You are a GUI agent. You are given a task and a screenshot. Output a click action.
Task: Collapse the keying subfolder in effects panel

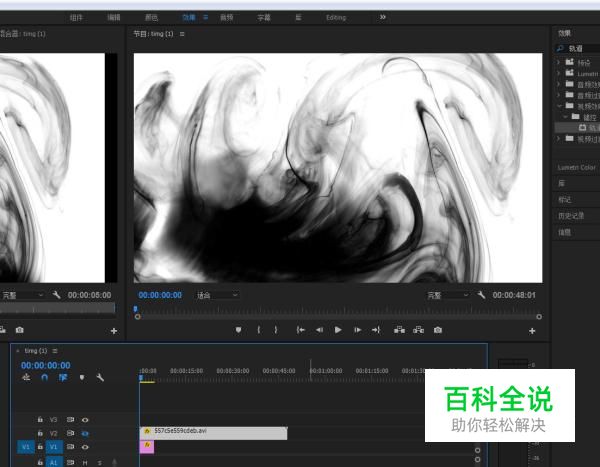(x=565, y=116)
